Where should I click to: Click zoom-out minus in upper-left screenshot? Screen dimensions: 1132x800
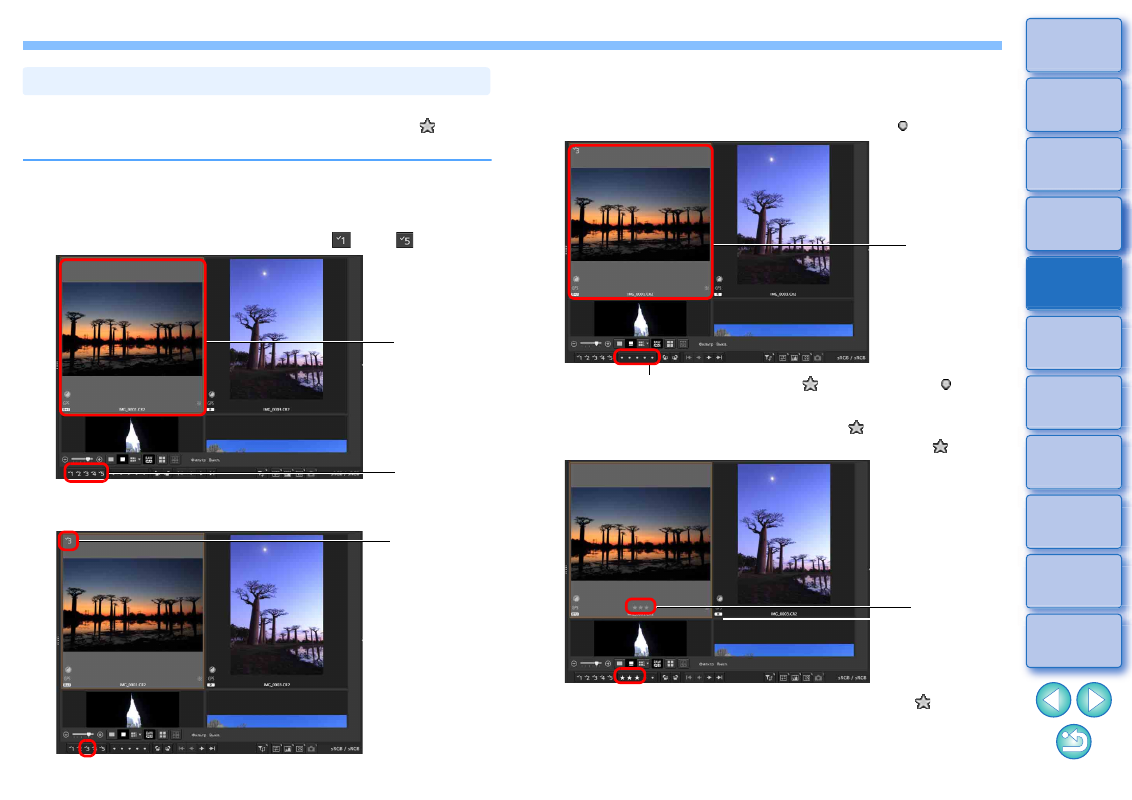tap(65, 459)
